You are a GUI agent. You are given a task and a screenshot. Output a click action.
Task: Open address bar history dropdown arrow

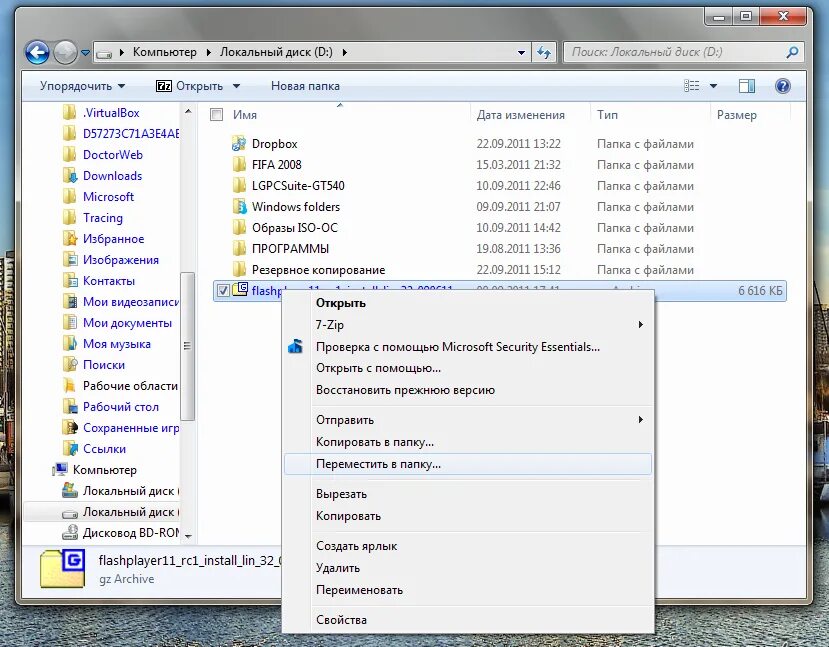click(x=521, y=52)
